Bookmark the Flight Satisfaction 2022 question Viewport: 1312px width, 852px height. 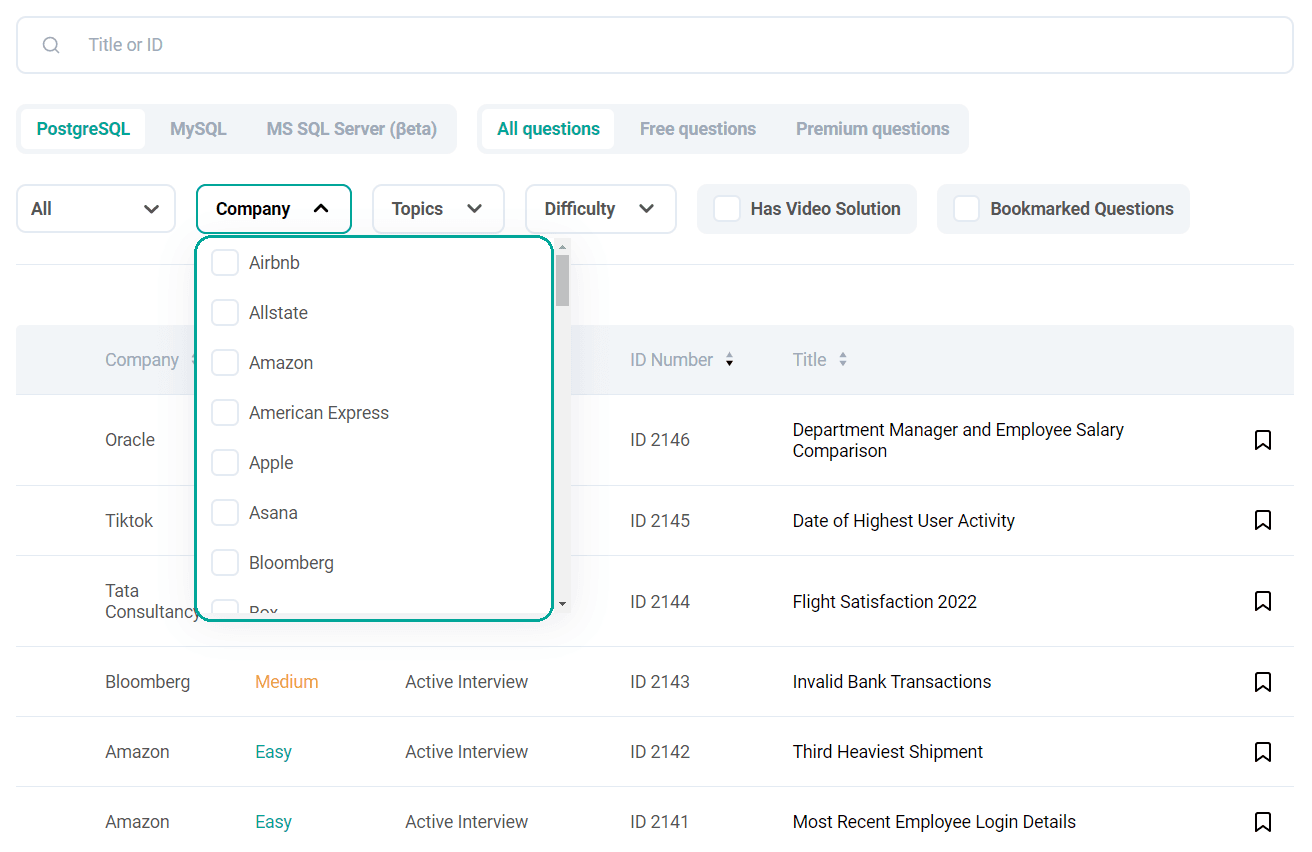click(1262, 601)
